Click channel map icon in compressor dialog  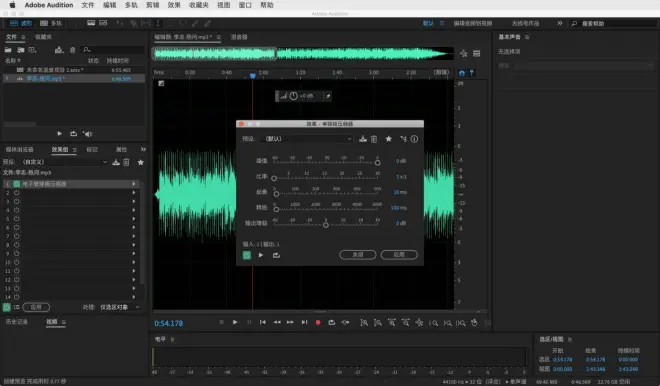pyautogui.click(x=403, y=139)
